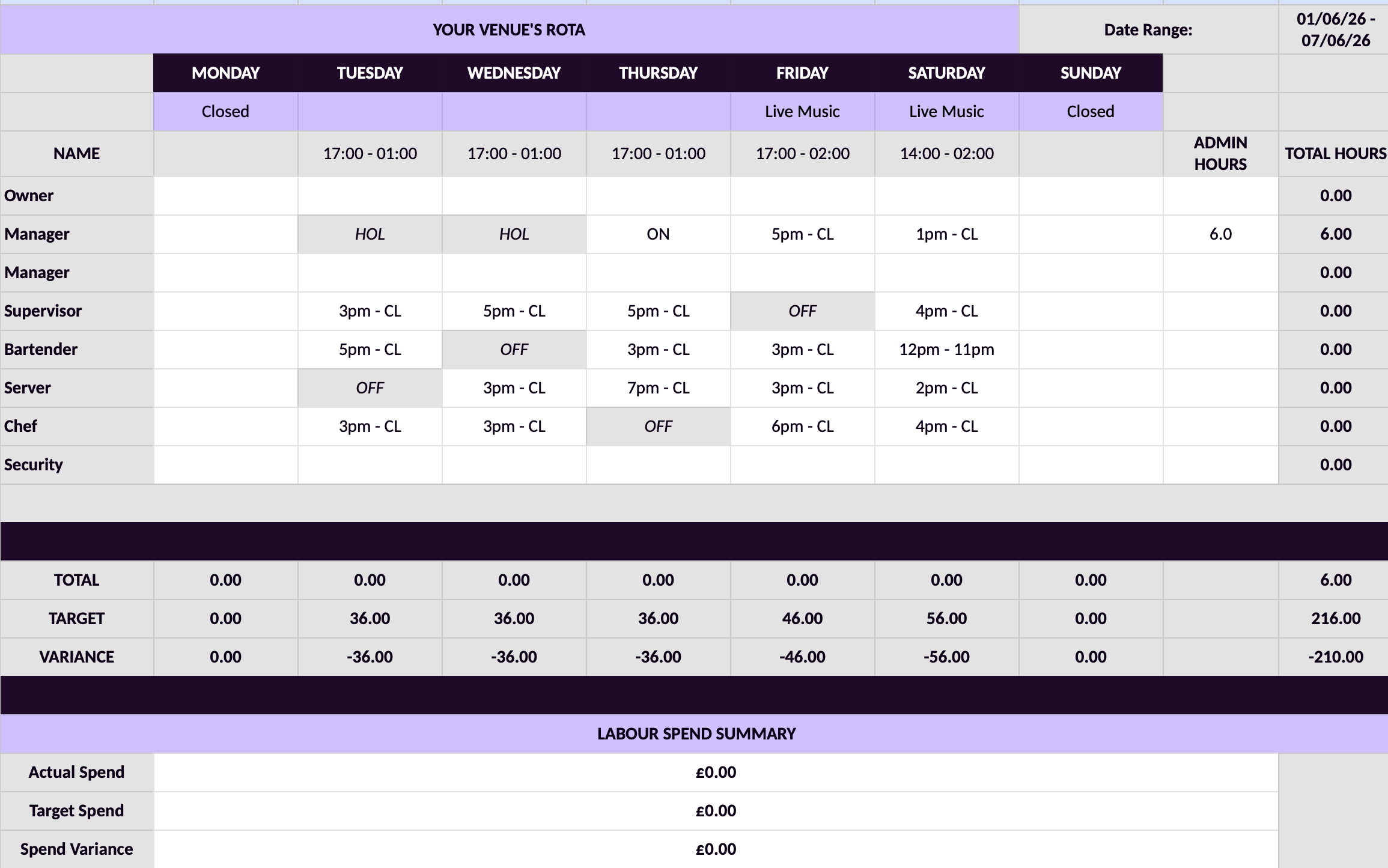Select the Chef row label
This screenshot has height=868, width=1388.
point(77,426)
